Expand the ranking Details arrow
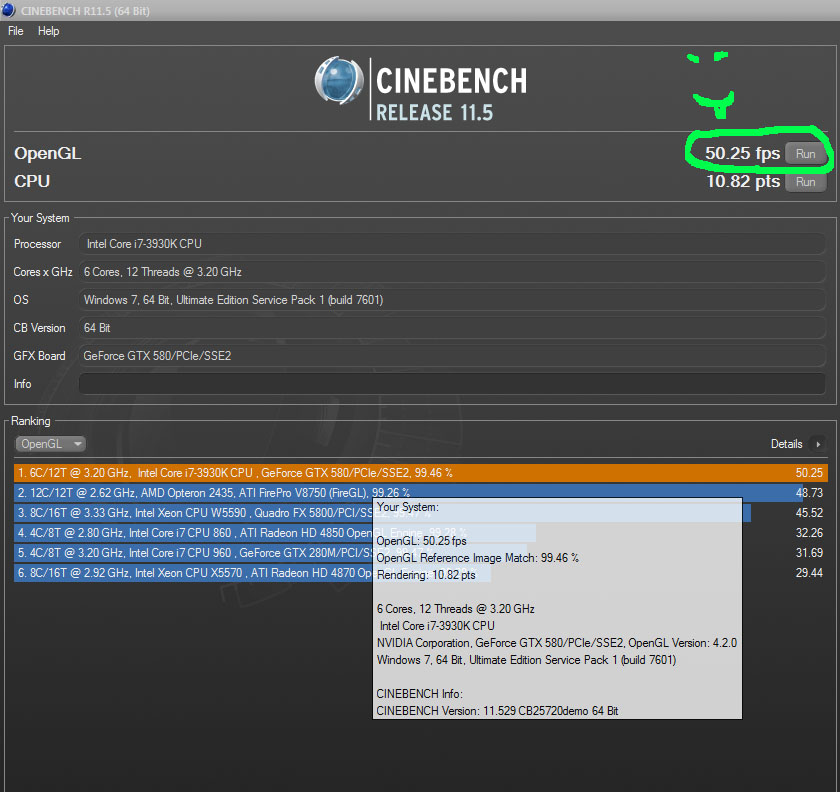Viewport: 840px width, 792px height. [x=819, y=444]
